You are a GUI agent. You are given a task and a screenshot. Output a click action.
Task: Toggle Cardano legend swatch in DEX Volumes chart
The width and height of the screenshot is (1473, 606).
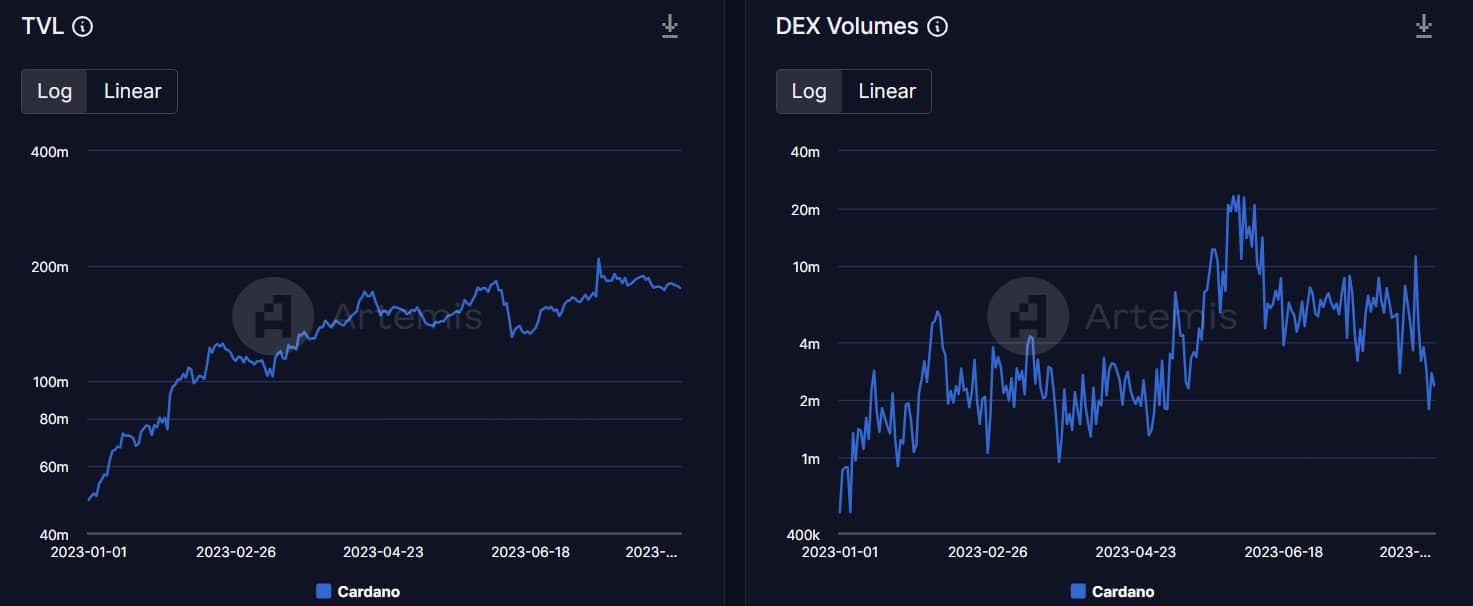click(1077, 591)
